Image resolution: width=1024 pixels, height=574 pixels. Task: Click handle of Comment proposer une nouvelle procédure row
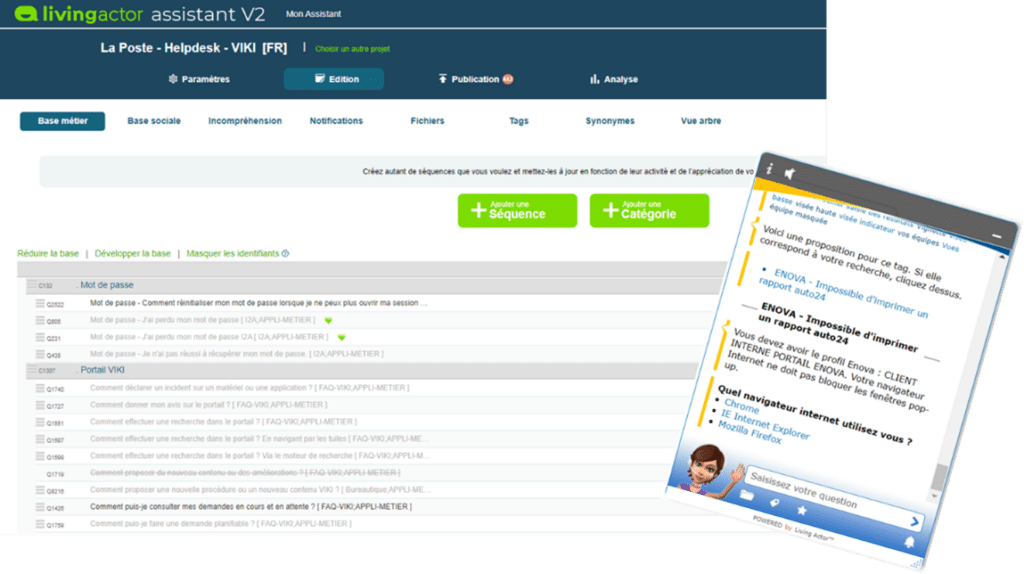pyautogui.click(x=40, y=490)
